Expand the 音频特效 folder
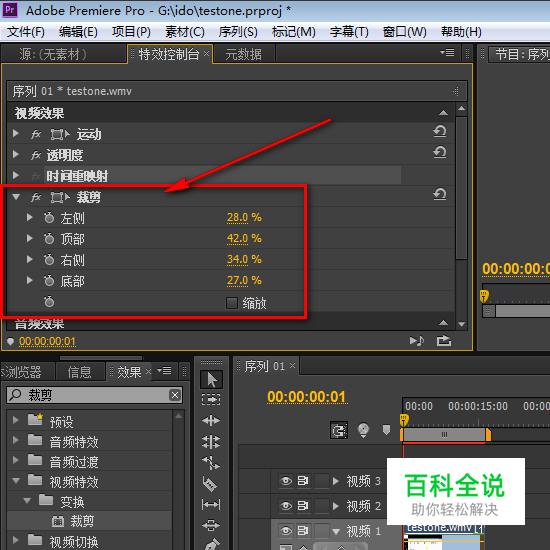The image size is (550, 550). pos(15,440)
